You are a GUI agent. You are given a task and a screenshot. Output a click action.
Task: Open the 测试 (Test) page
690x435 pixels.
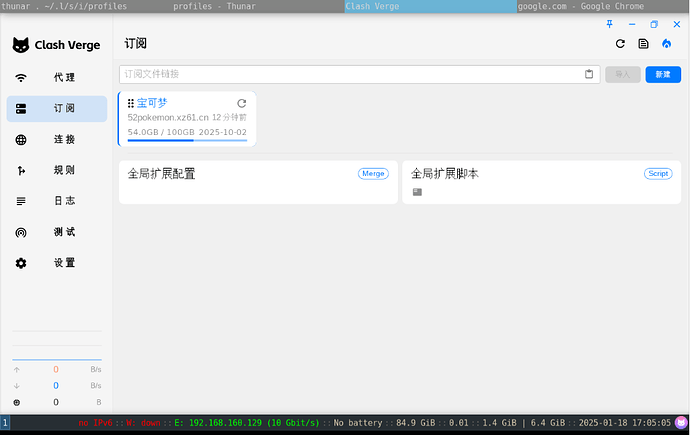tap(57, 233)
